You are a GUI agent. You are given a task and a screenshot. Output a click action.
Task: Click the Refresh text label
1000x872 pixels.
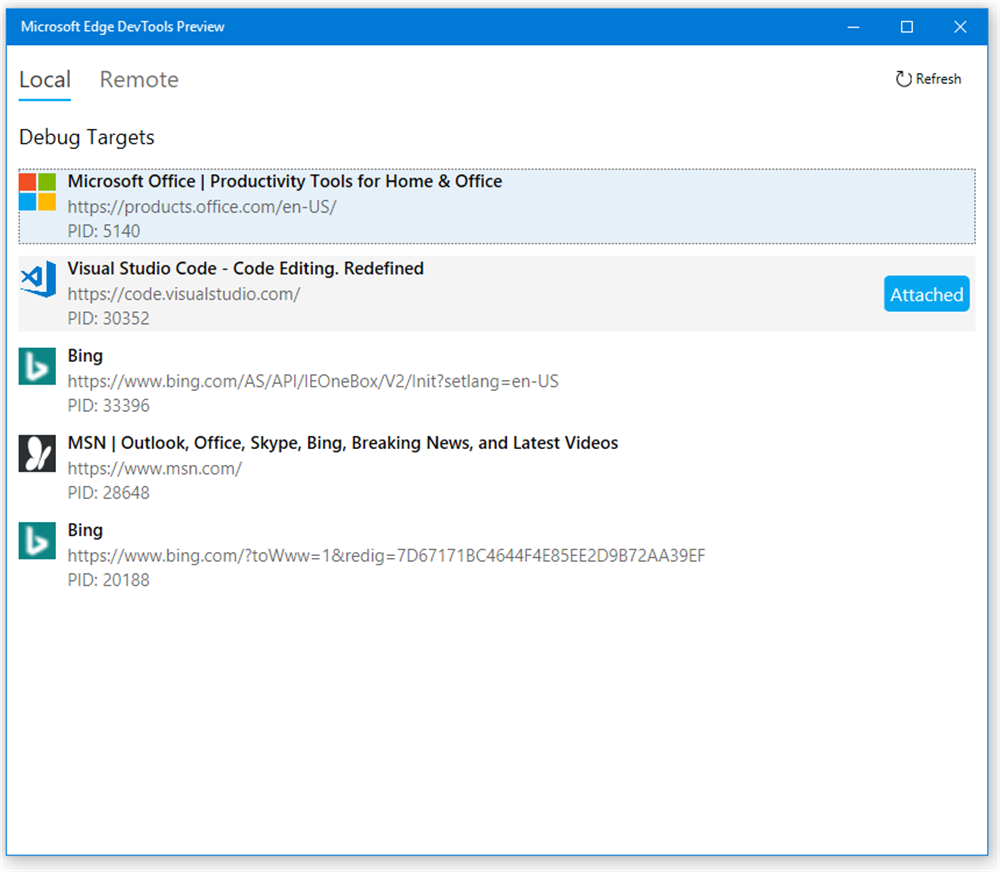coord(938,79)
